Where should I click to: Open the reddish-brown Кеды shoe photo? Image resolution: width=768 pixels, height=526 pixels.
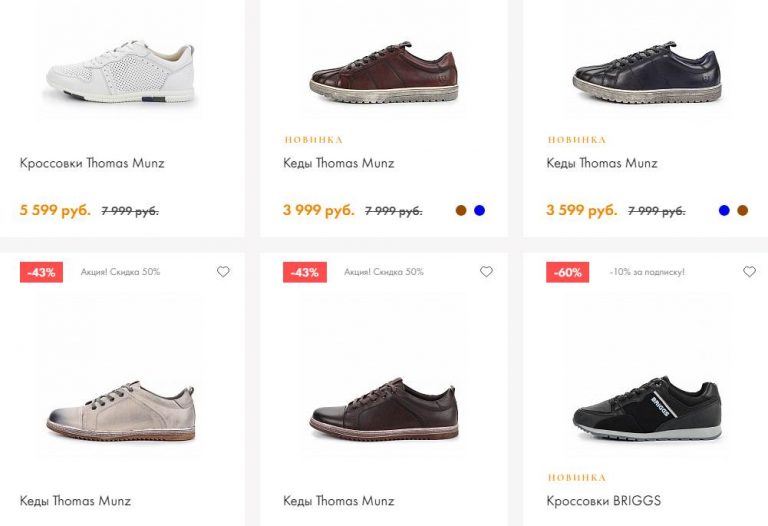pyautogui.click(x=383, y=72)
